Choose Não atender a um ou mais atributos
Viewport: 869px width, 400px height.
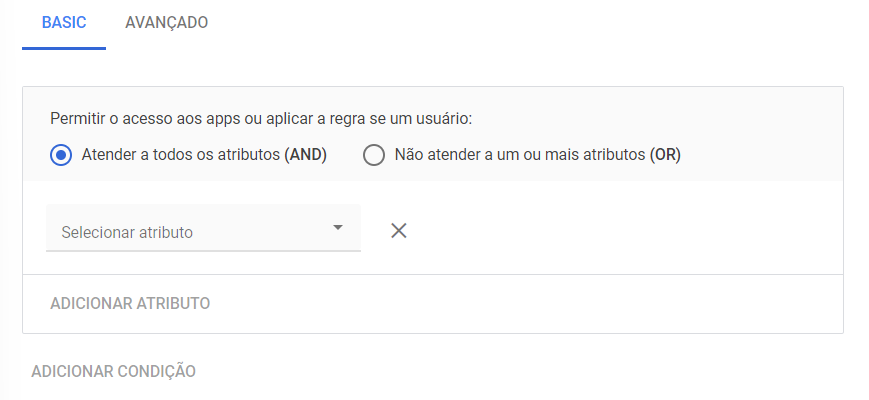tap(522, 155)
